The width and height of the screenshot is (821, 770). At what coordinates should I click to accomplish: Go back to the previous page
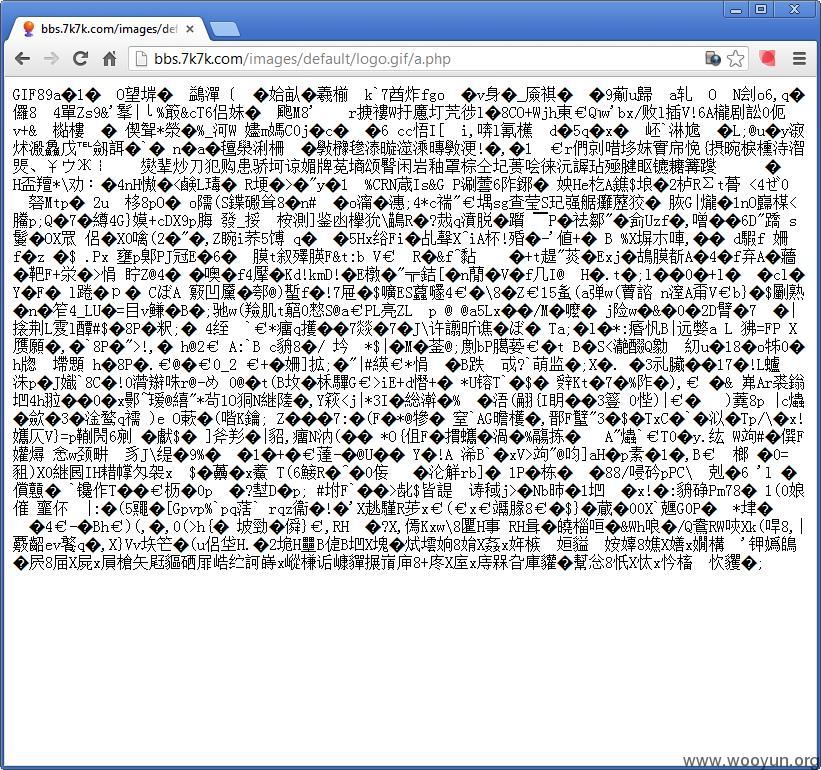pos(22,58)
